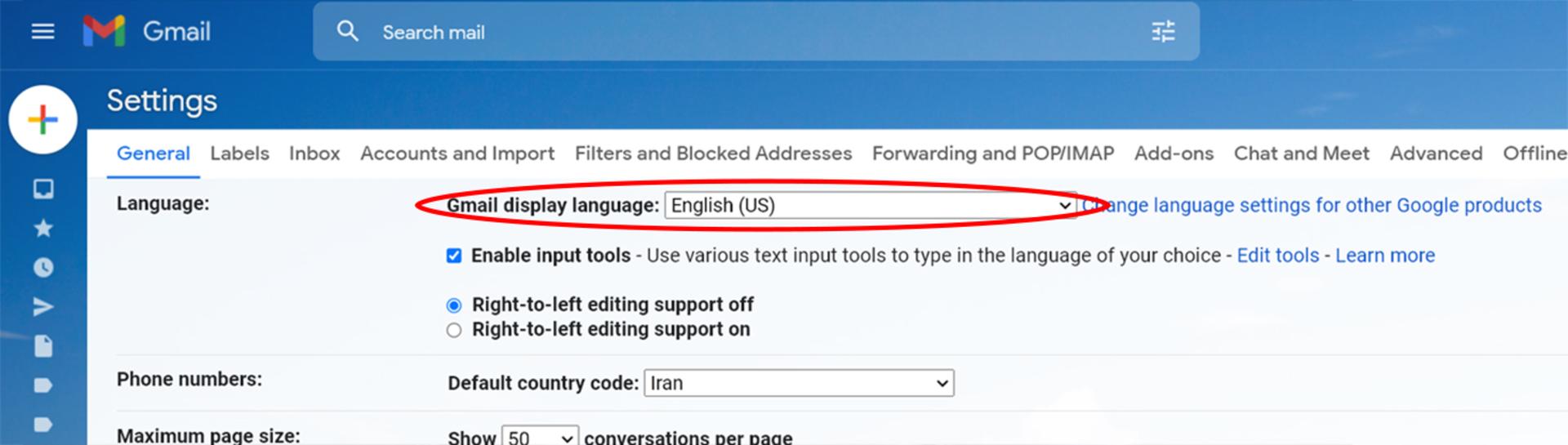Viewport: 1568px width, 445px height.
Task: Open Accounts and Import tab
Action: 457,154
